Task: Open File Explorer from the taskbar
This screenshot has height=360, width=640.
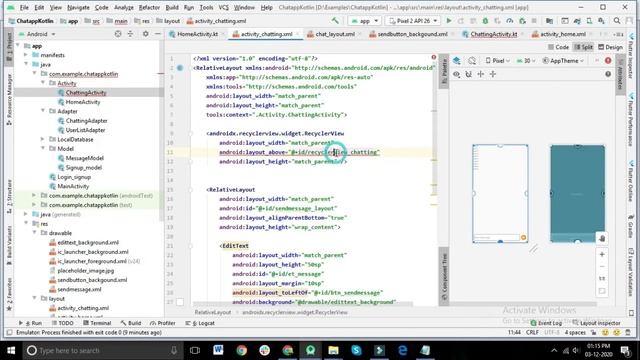Action: pos(333,350)
